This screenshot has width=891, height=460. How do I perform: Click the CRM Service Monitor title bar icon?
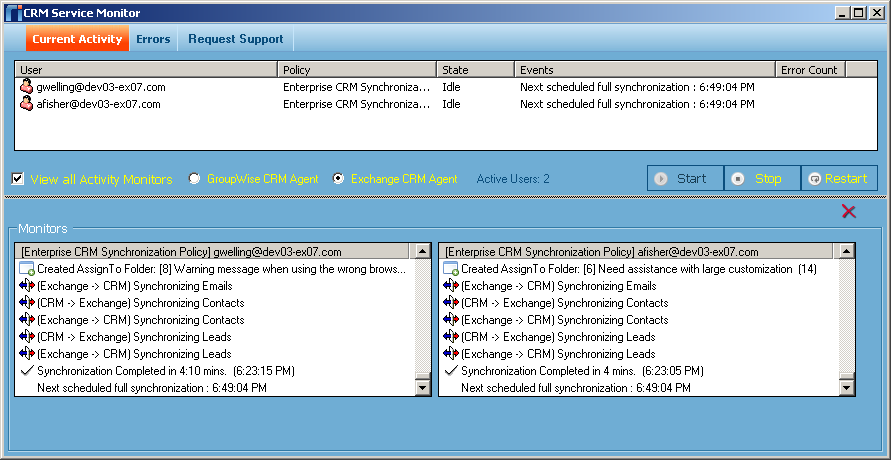click(13, 12)
